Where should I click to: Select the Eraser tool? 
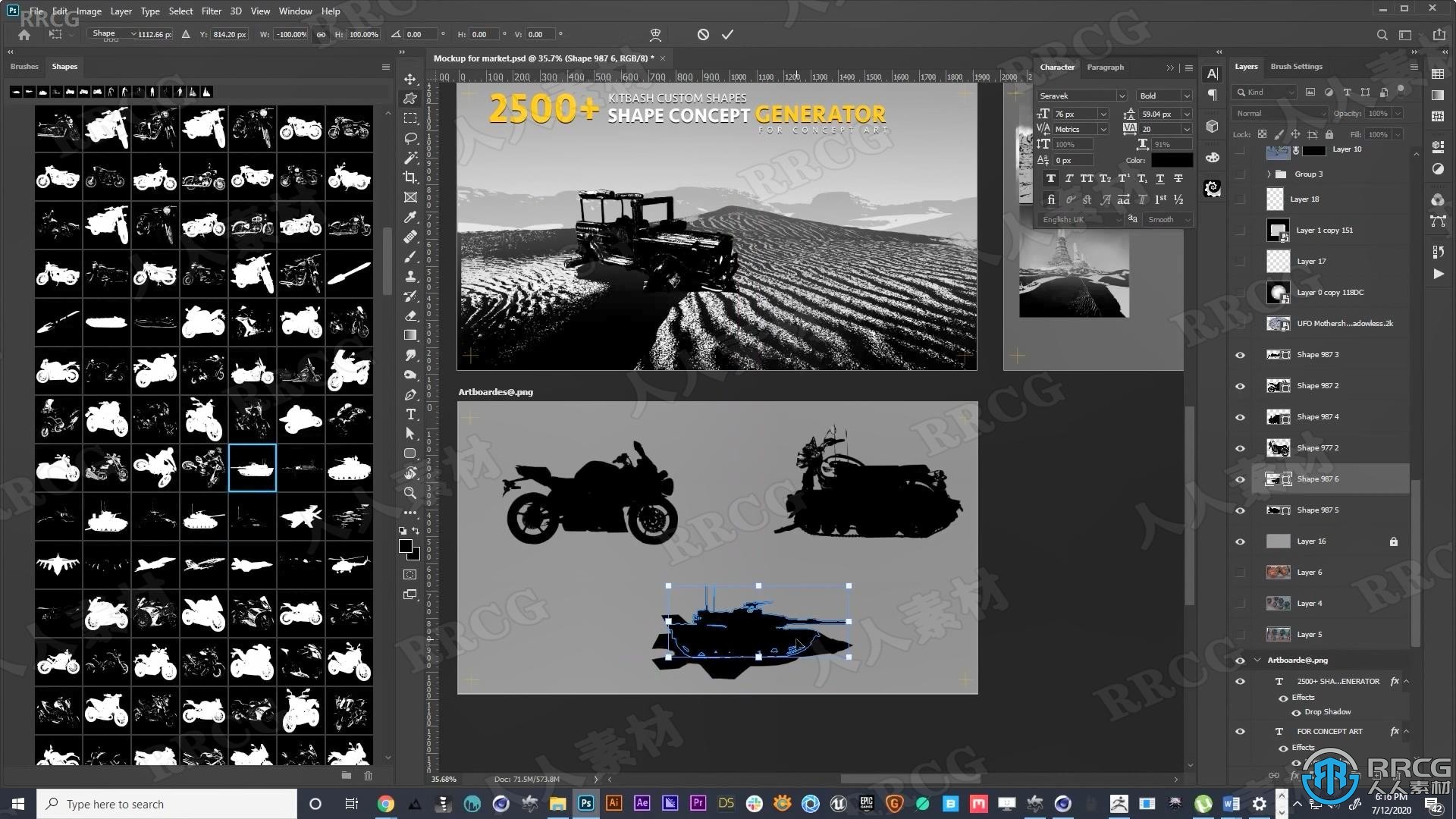pos(410,315)
